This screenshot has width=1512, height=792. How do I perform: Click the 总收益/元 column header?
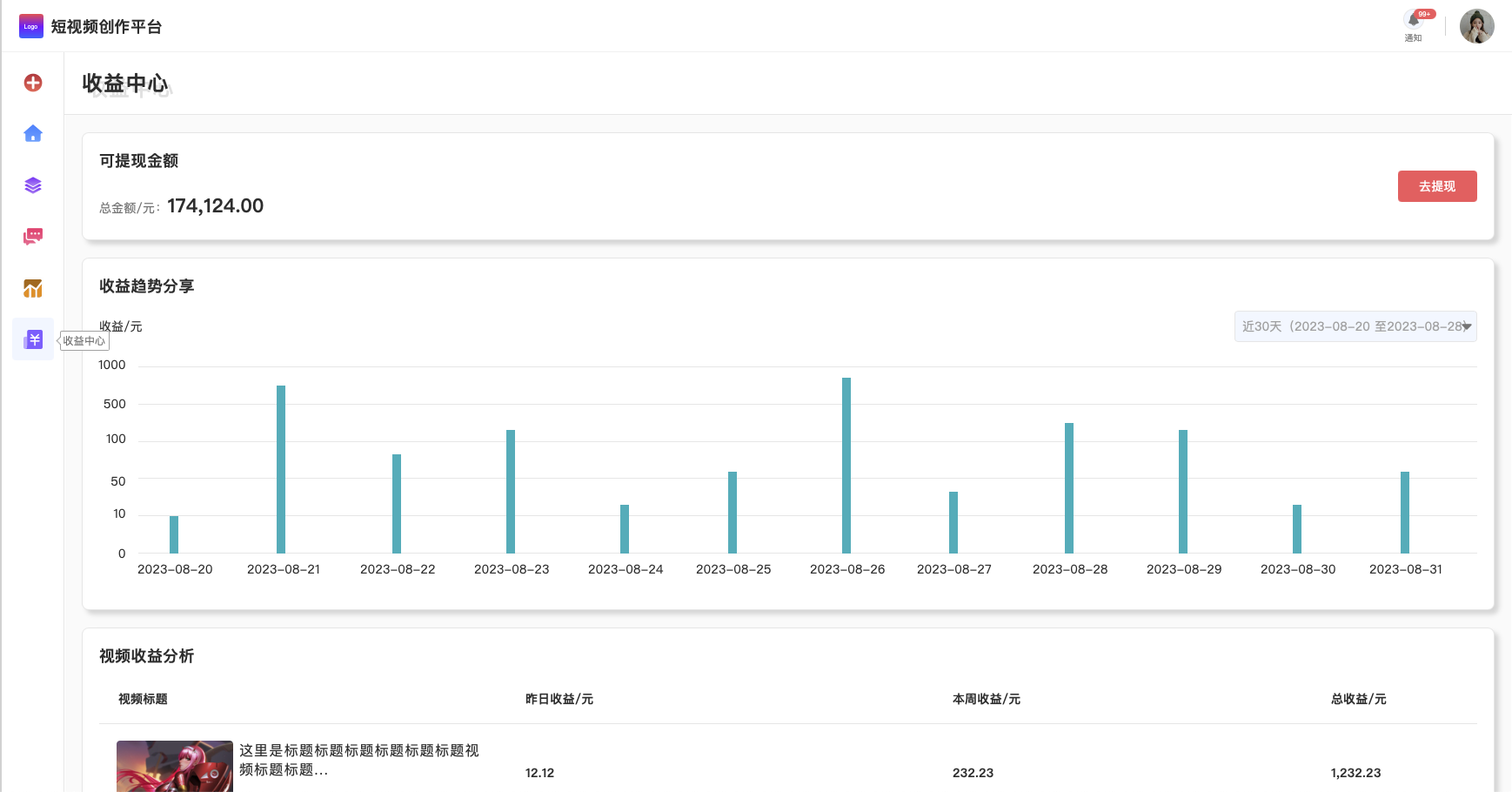point(1359,699)
